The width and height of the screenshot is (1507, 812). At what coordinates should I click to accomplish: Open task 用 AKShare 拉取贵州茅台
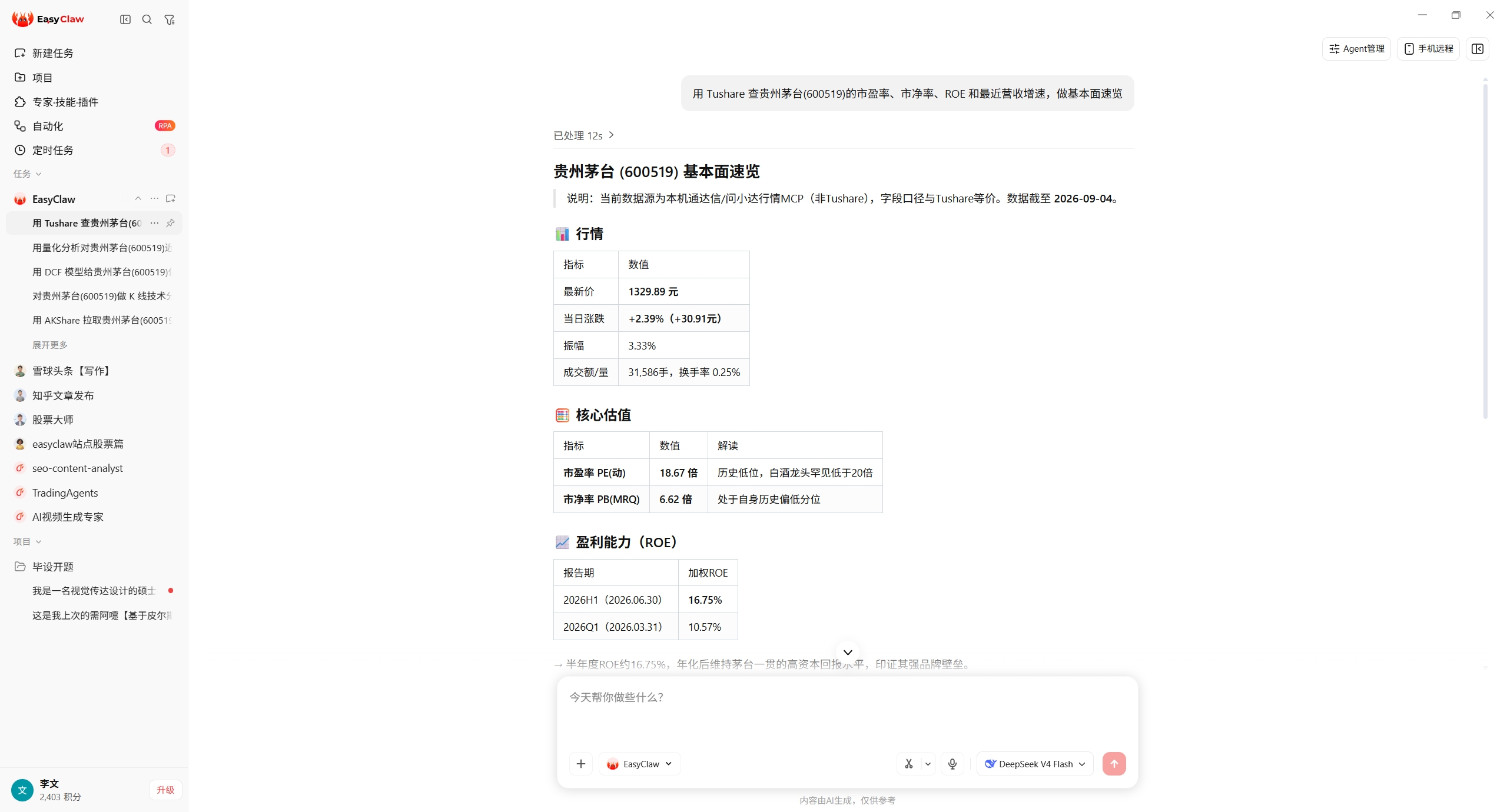(x=94, y=320)
